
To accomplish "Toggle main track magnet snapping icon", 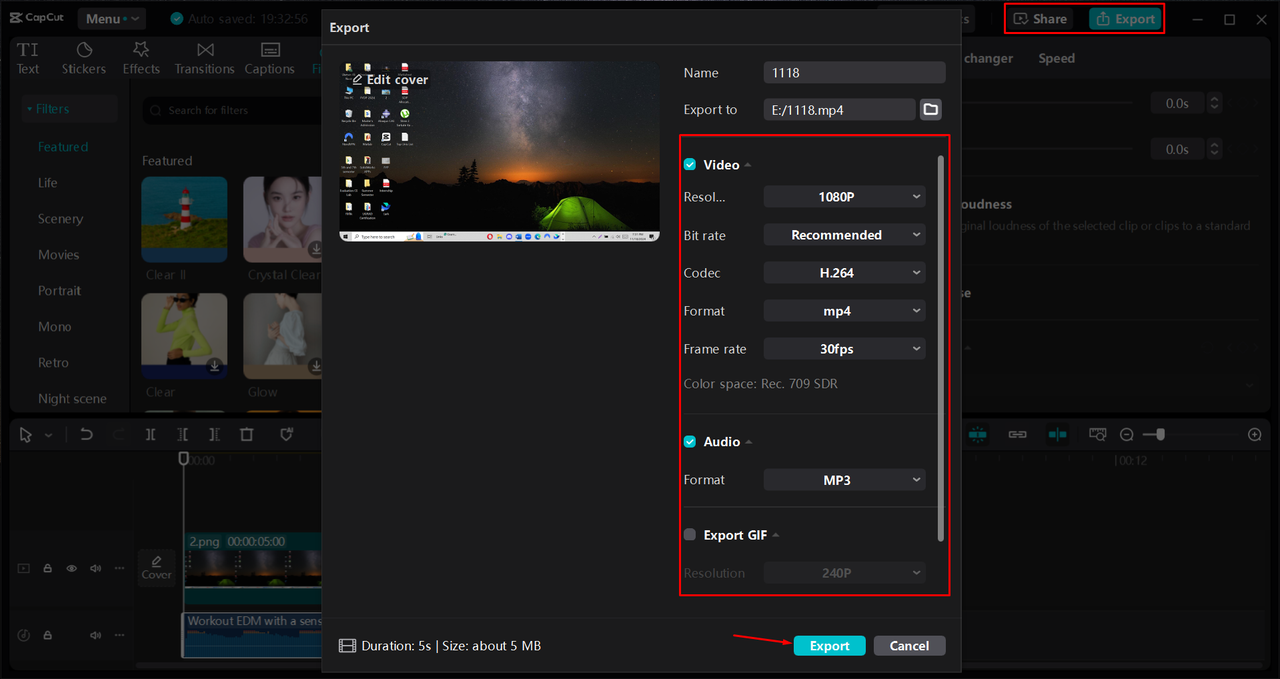I will coord(978,435).
